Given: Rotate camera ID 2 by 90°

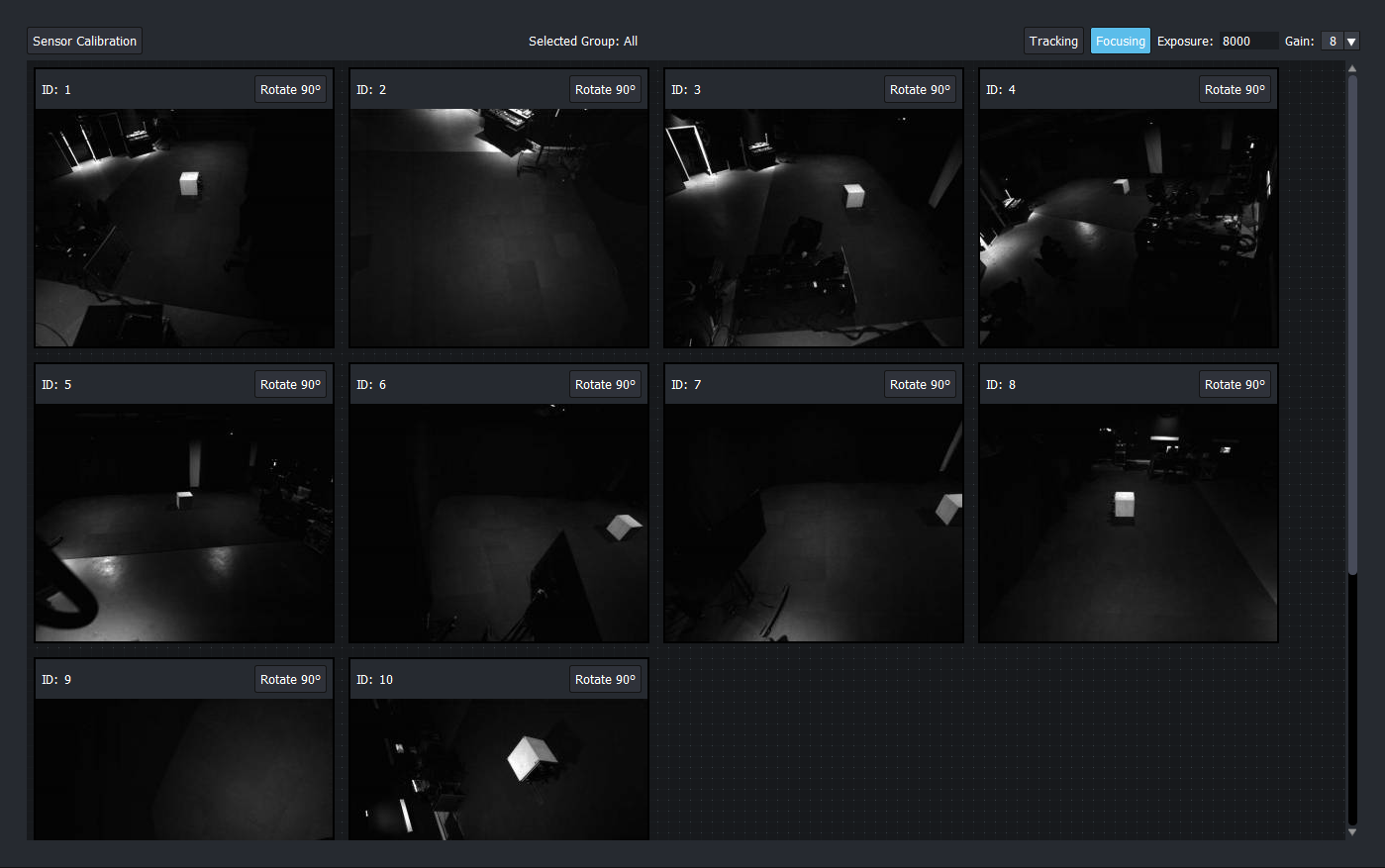Looking at the screenshot, I should [605, 89].
